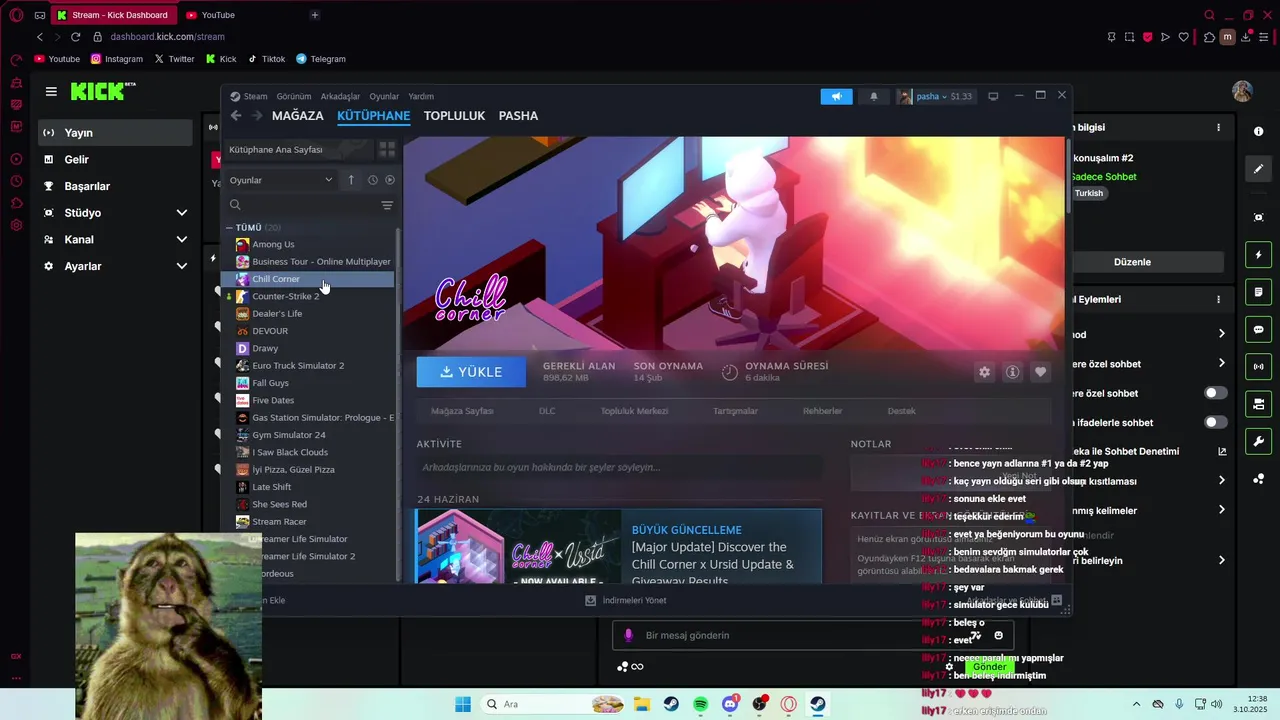Screen dimensions: 1280x720
Task: Go forward with Steam's right navigation arrow
Action: pyautogui.click(x=257, y=116)
